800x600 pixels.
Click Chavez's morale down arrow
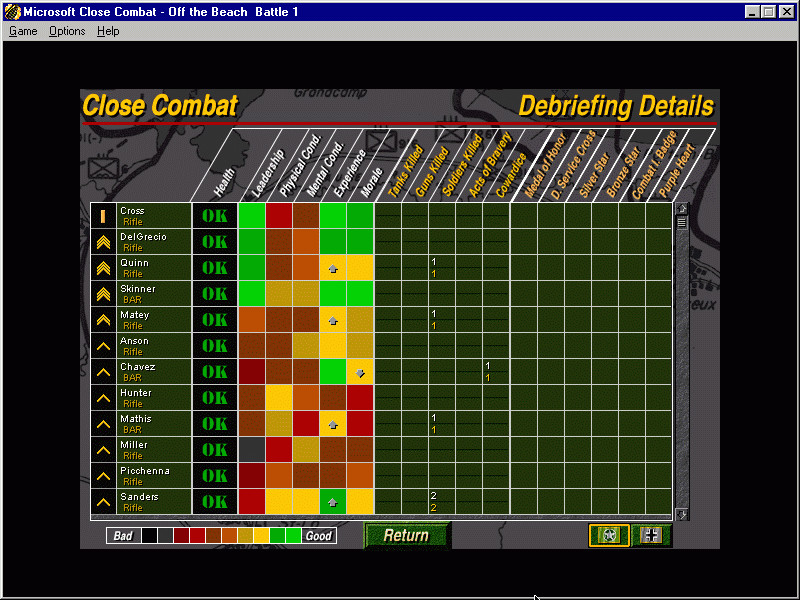[x=360, y=372]
